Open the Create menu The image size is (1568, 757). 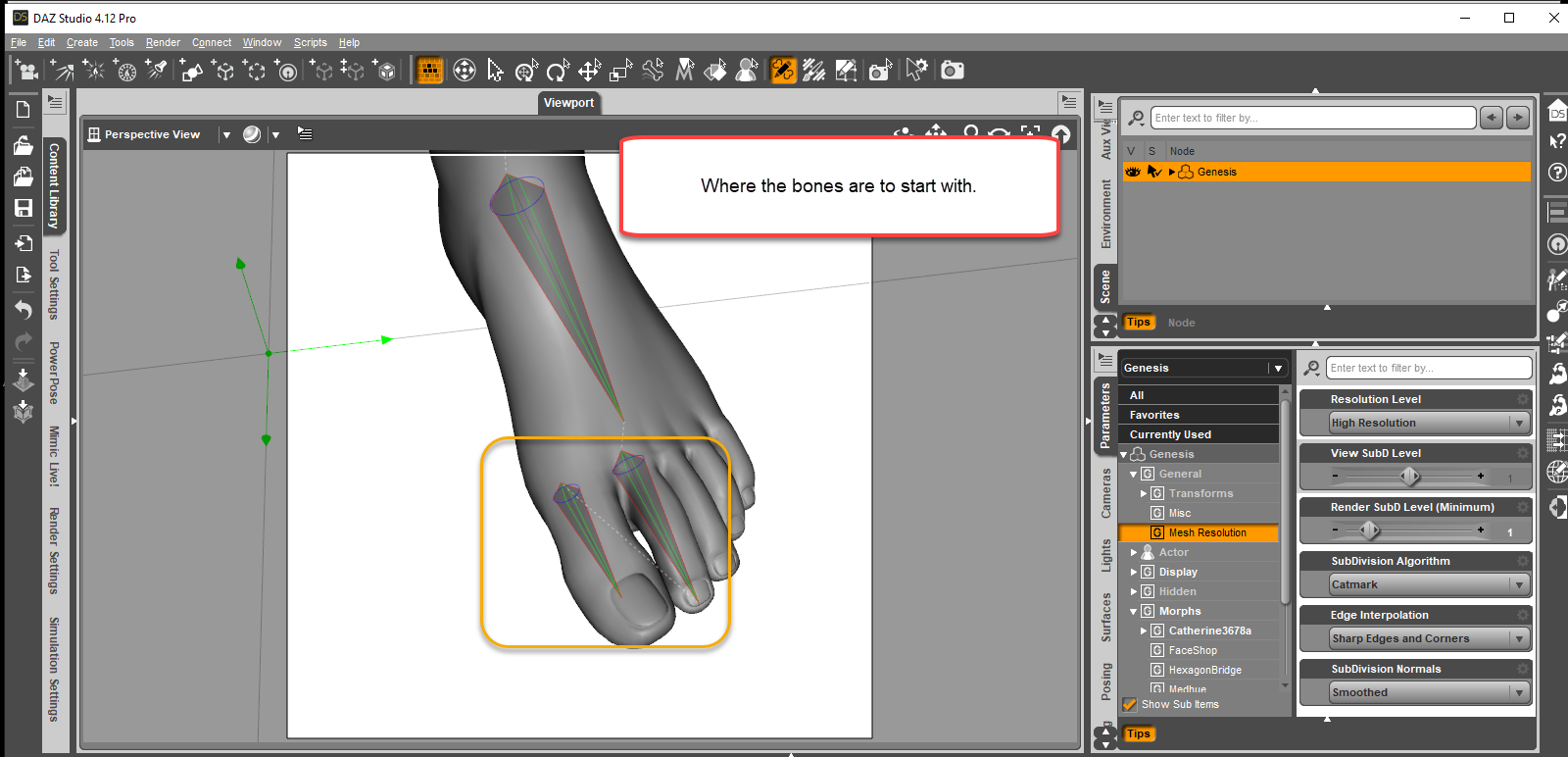point(82,42)
